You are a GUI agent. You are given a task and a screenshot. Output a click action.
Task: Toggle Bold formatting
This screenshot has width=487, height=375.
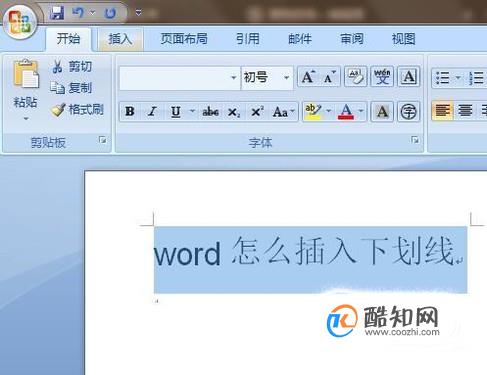(130, 112)
